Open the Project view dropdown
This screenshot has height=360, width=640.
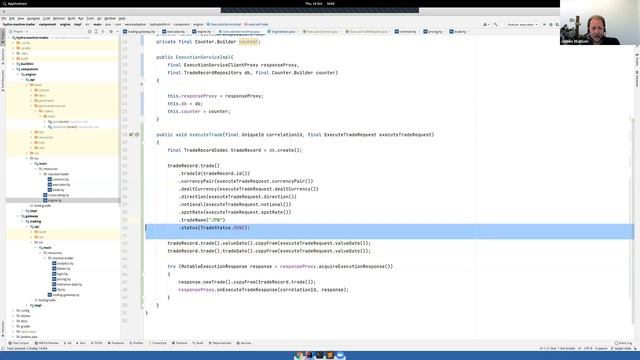[x=19, y=31]
